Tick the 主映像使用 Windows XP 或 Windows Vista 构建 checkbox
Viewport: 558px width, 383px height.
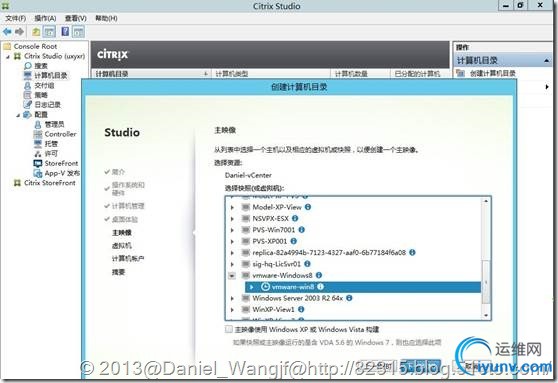point(229,329)
